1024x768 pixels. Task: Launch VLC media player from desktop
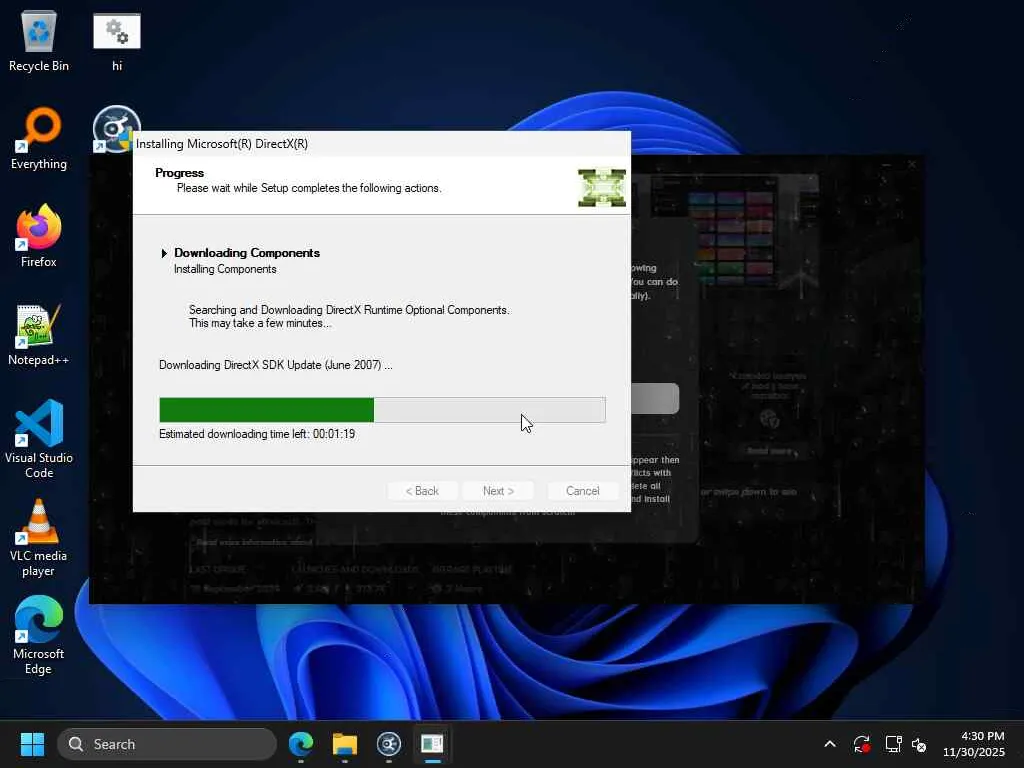[39, 537]
